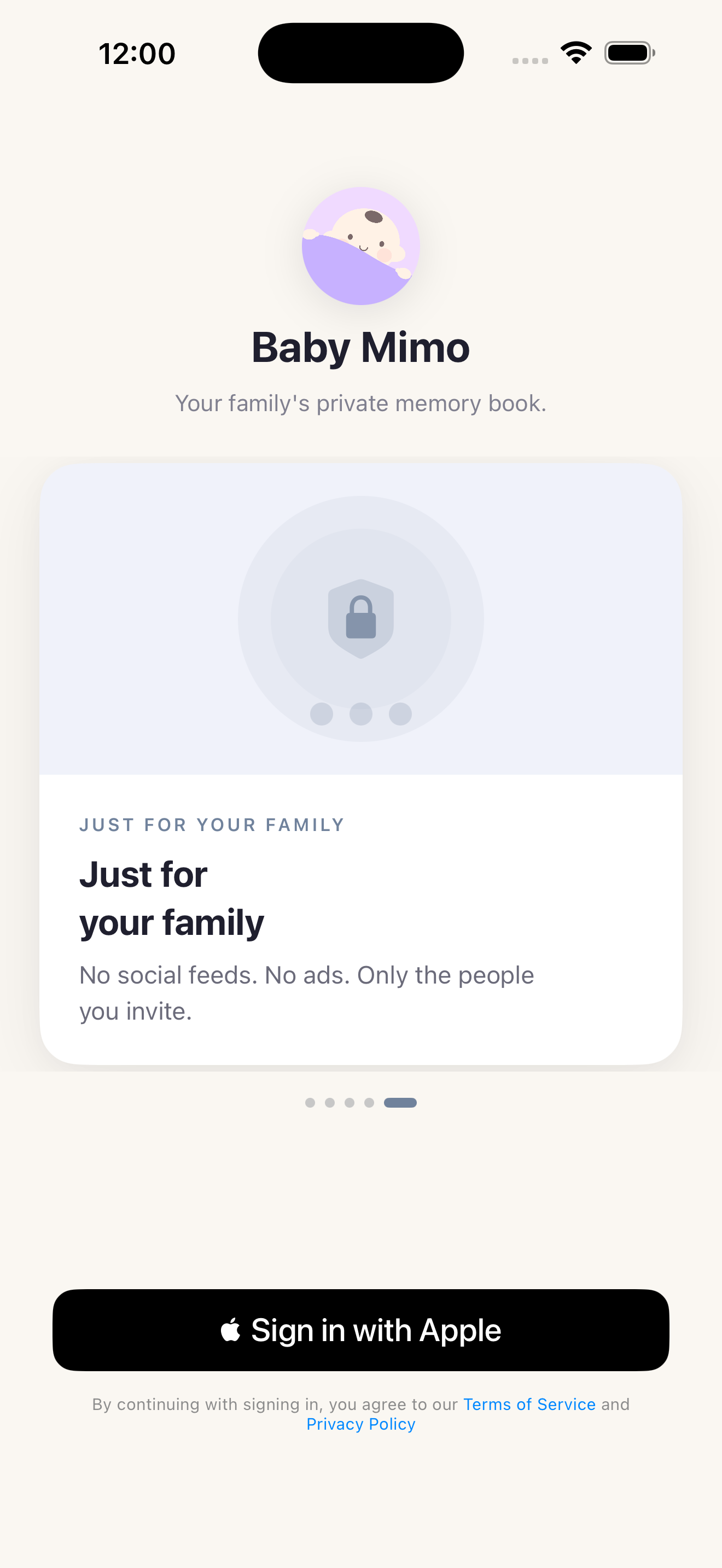
Task: Select the second page indicator dot
Action: [x=330, y=1102]
